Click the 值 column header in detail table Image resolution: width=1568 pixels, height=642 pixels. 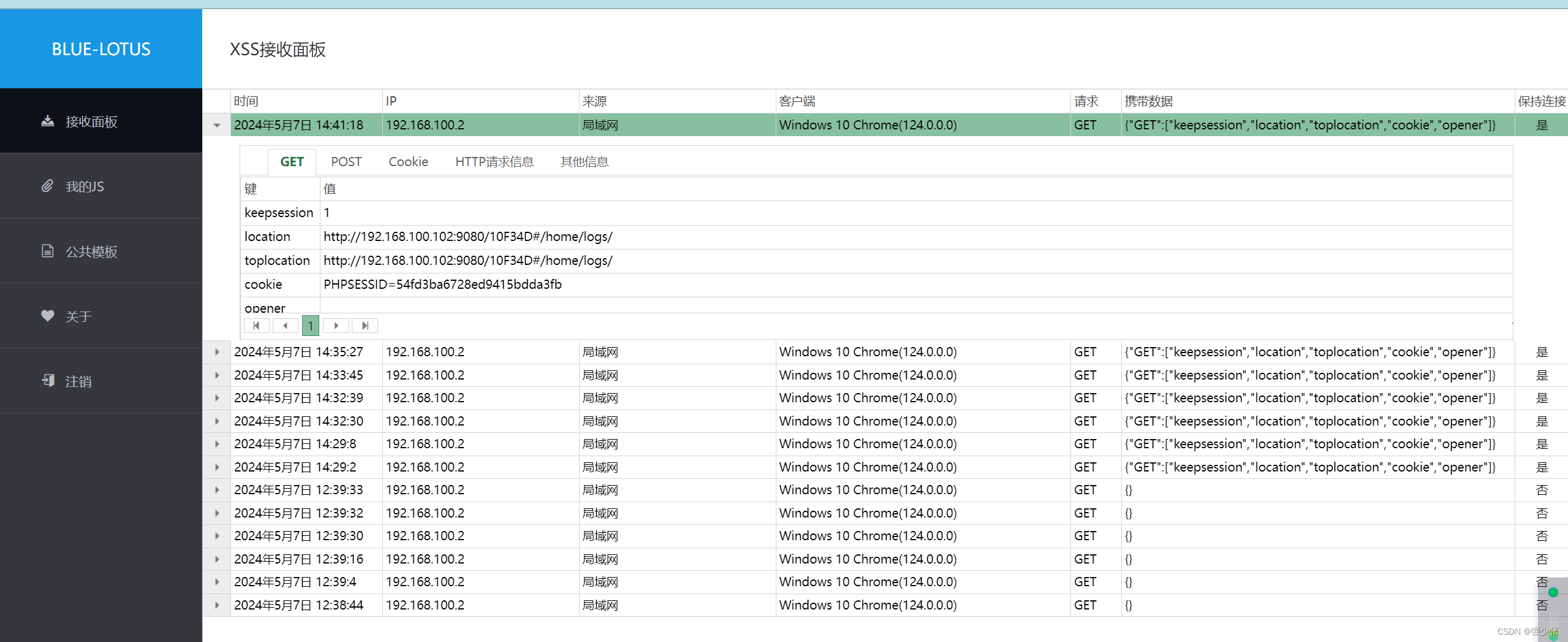[917, 189]
